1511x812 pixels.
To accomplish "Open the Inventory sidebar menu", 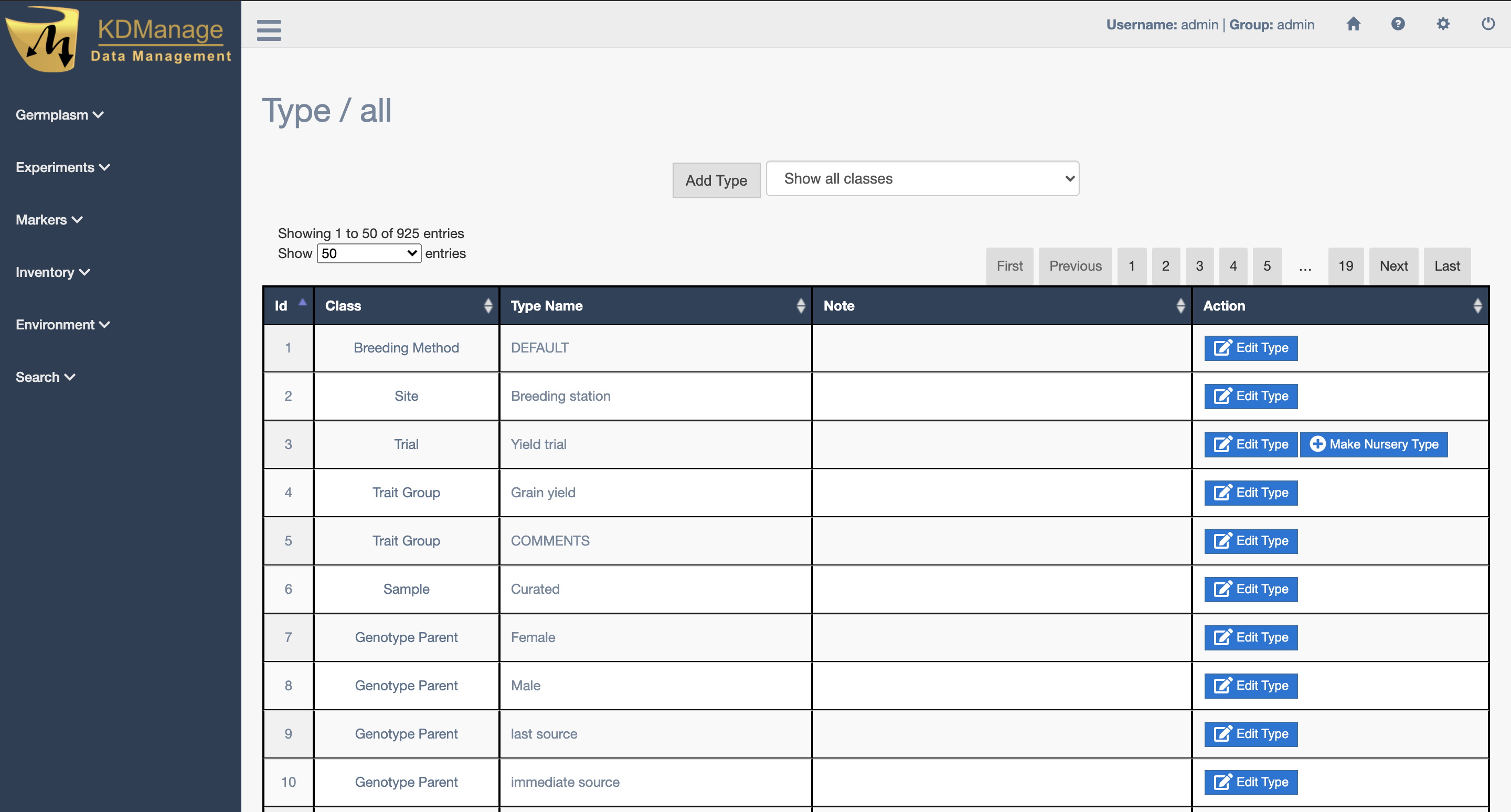I will [x=52, y=272].
